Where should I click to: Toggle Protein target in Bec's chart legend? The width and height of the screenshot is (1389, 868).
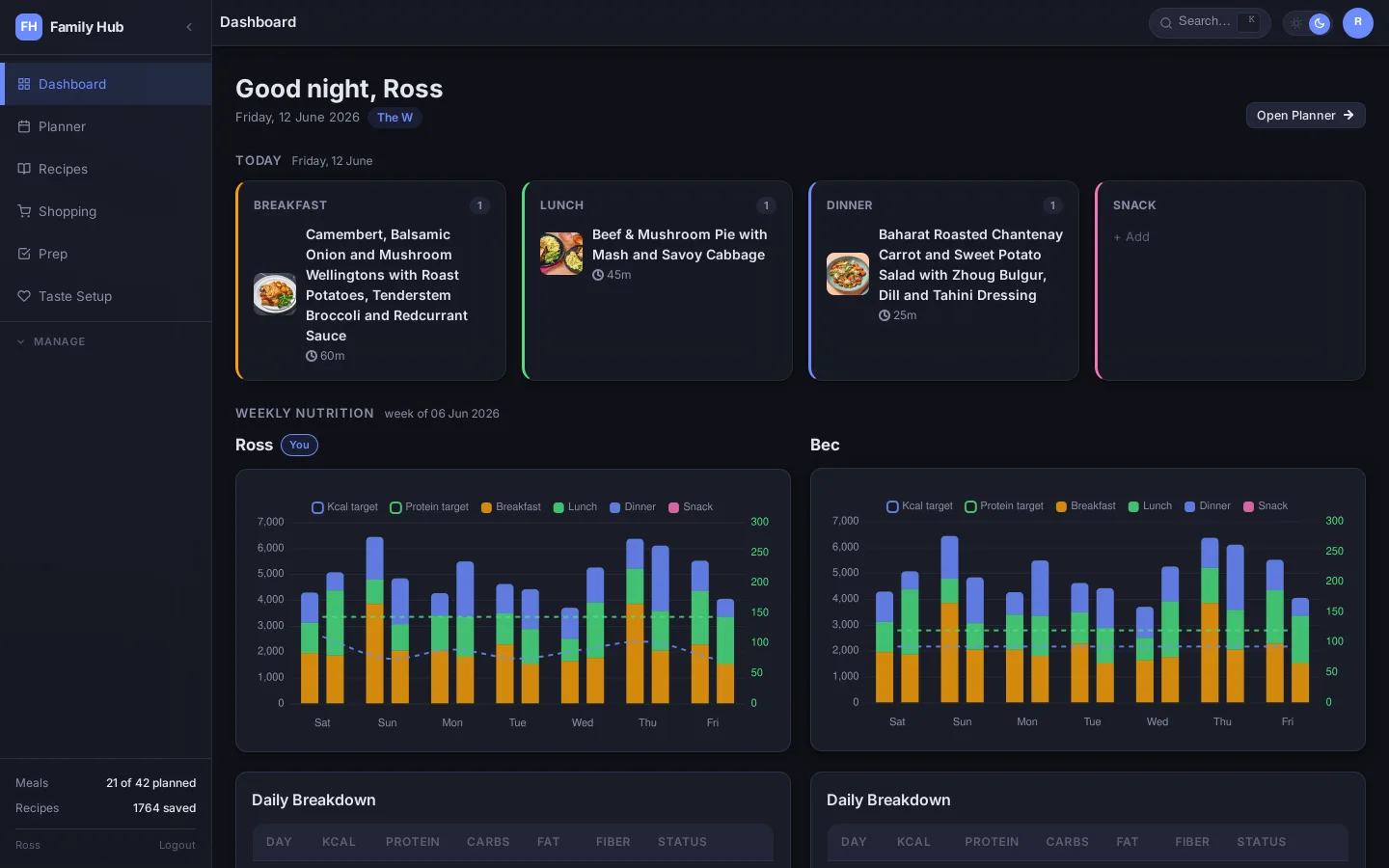pyautogui.click(x=1004, y=506)
